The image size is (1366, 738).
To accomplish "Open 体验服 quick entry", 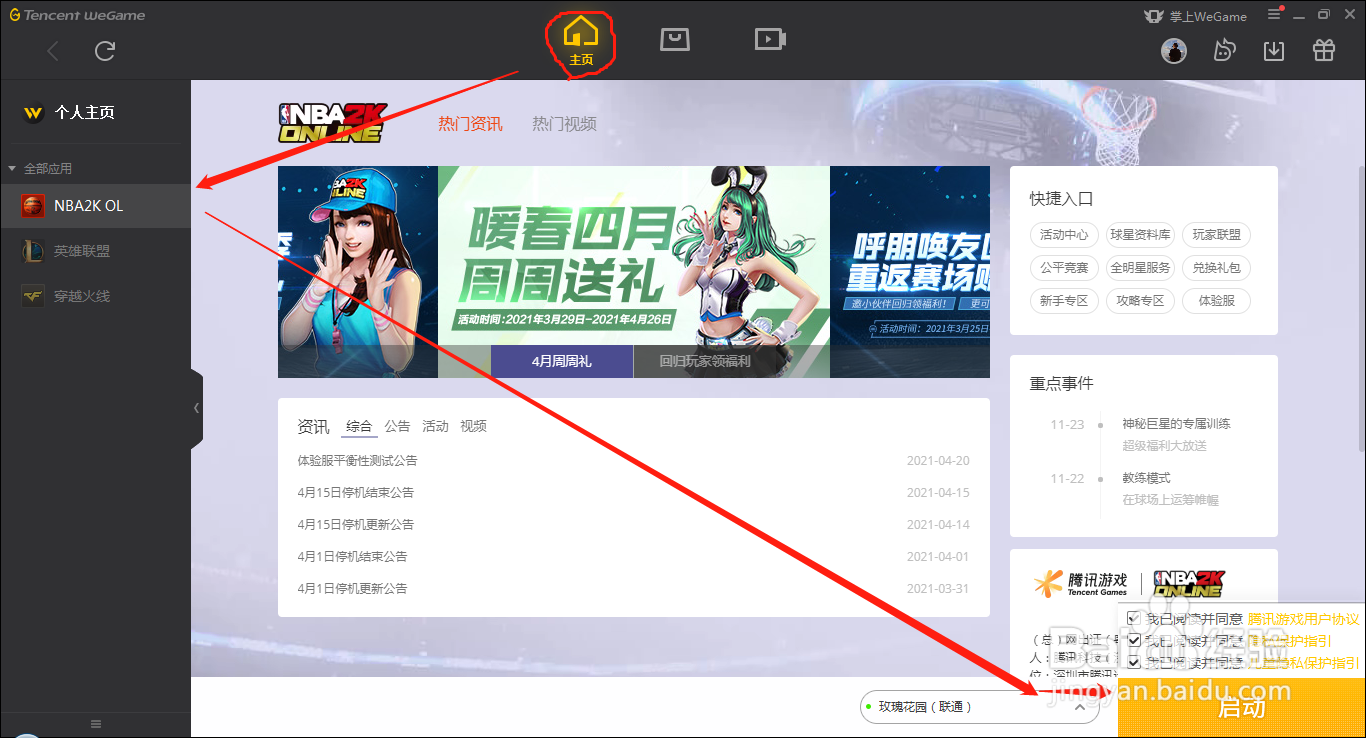I will (x=1217, y=301).
